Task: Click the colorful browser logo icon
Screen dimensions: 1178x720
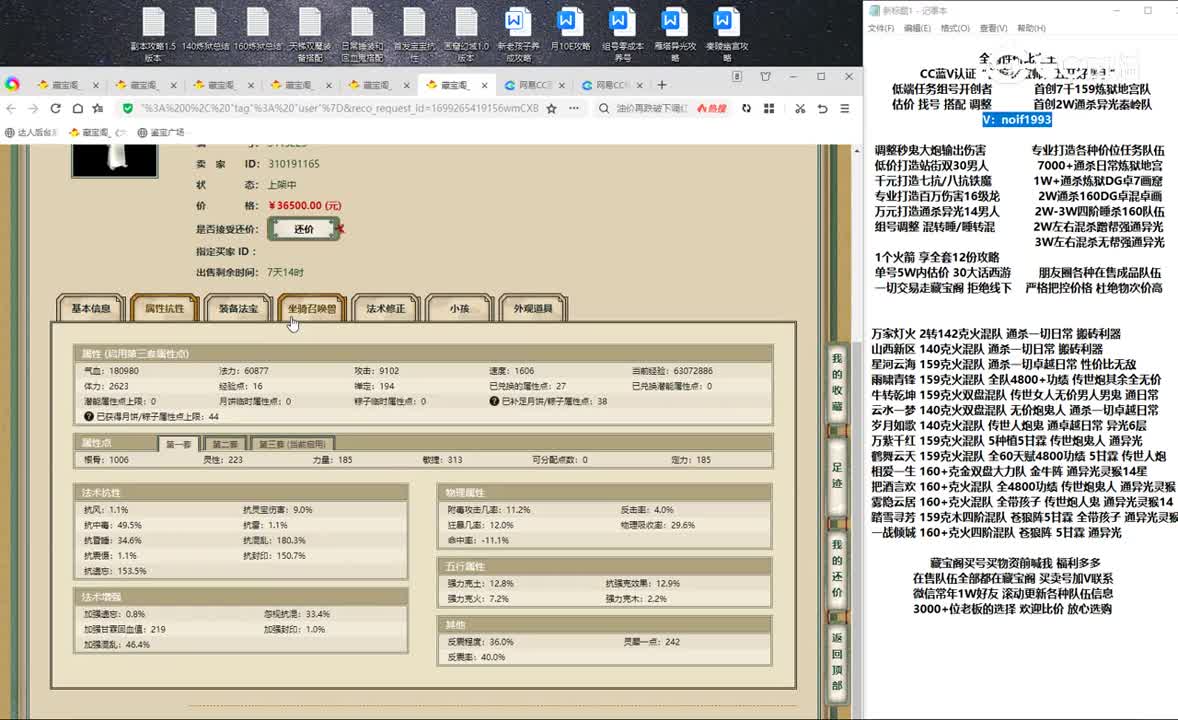Action: 12,84
